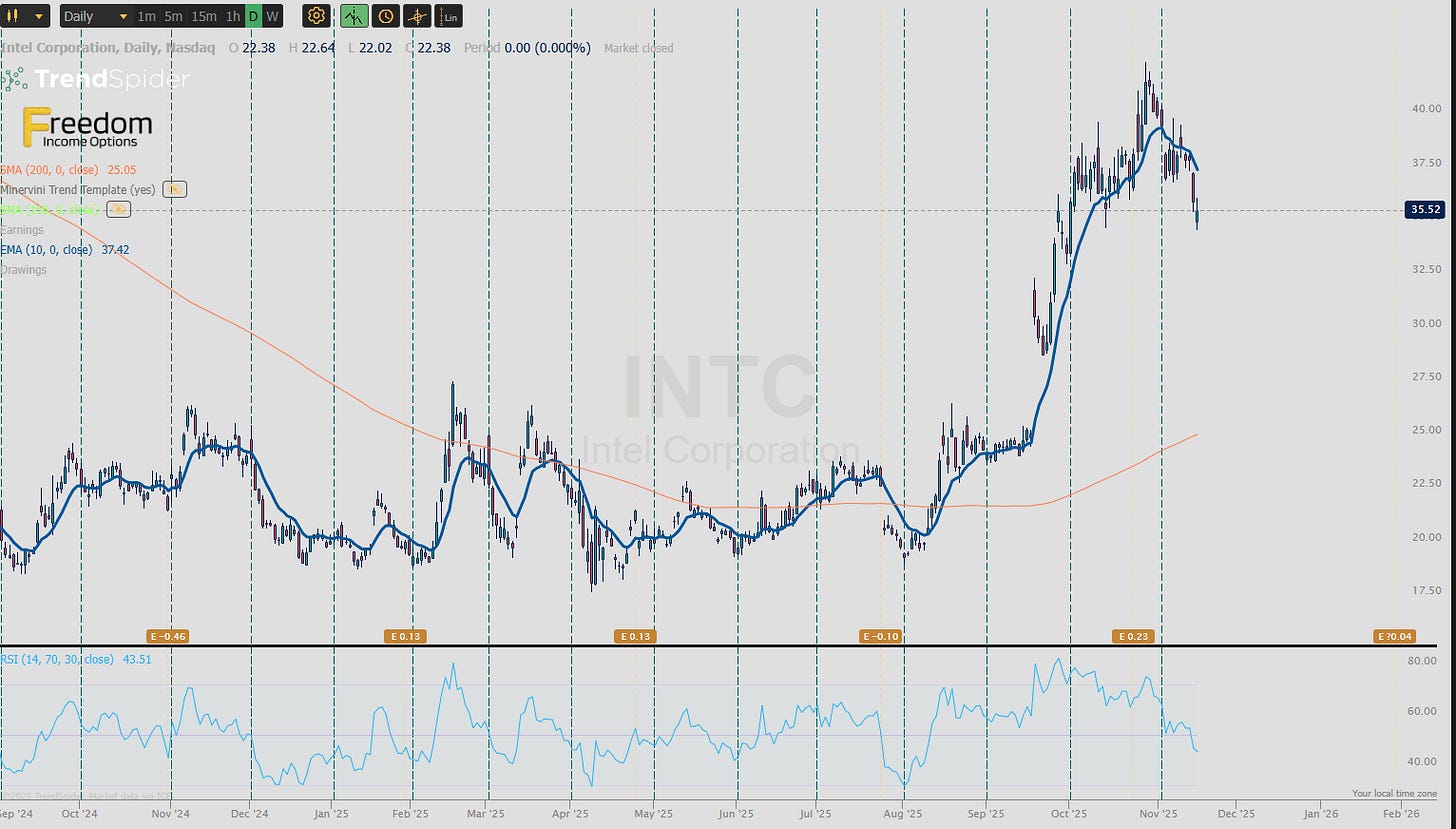Click the 25.00 price axis label
Screen dimensions: 1456x829
click(1426, 430)
